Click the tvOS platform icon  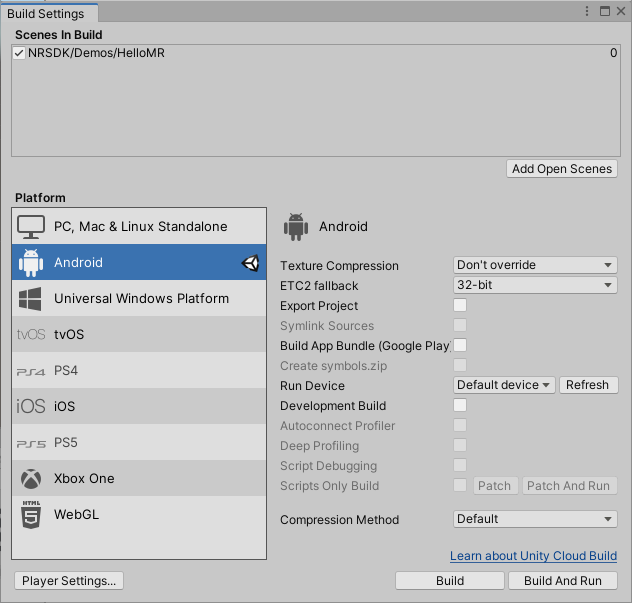click(x=31, y=335)
